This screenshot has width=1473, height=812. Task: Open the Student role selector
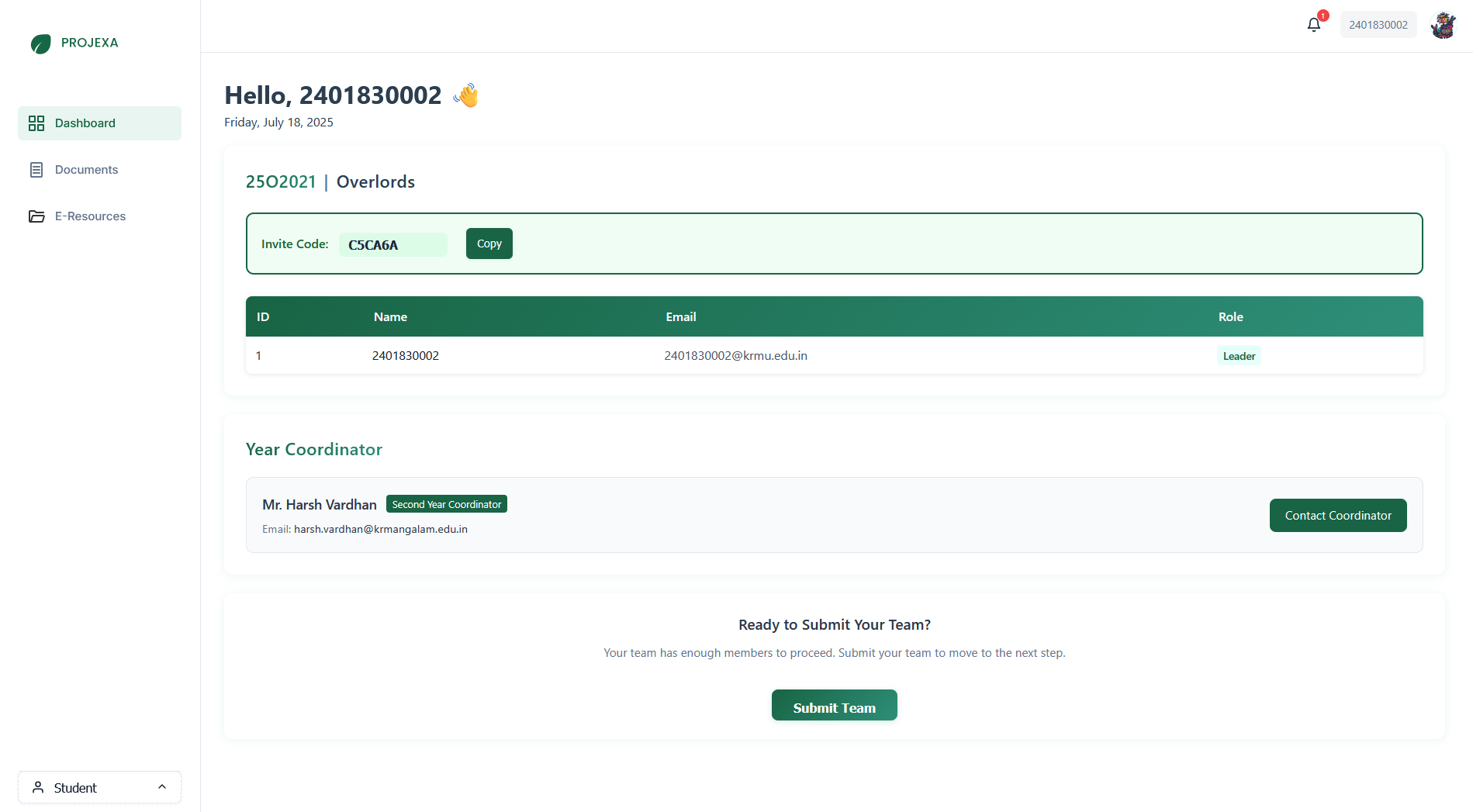(x=99, y=787)
